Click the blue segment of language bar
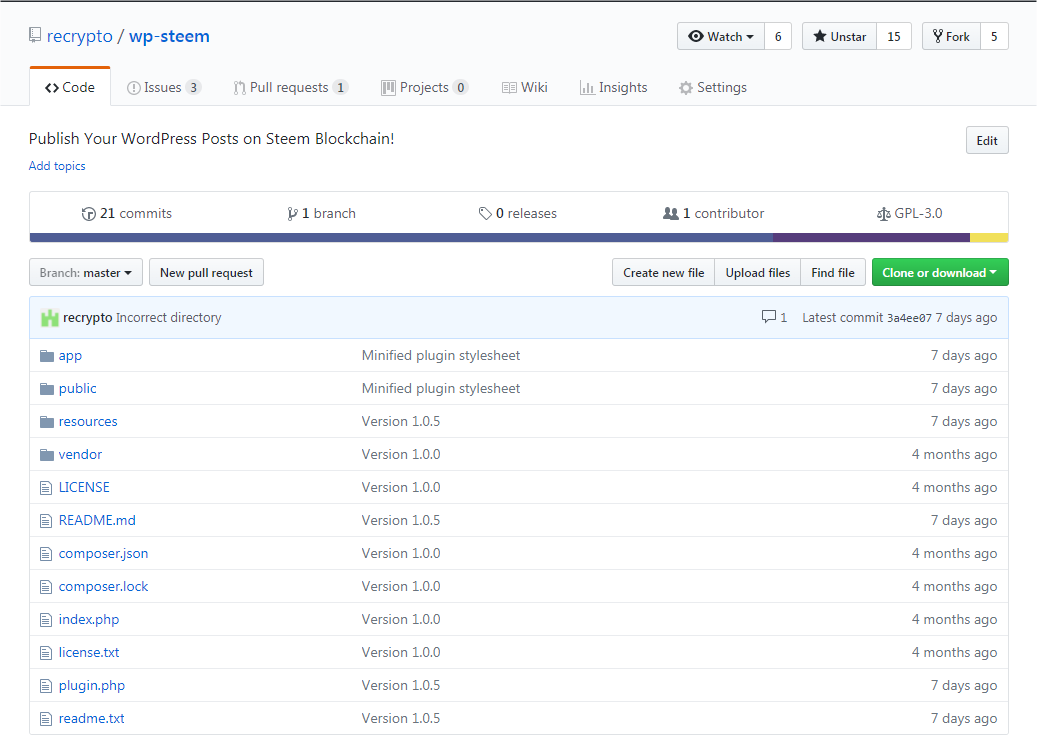This screenshot has width=1037, height=745. 401,238
